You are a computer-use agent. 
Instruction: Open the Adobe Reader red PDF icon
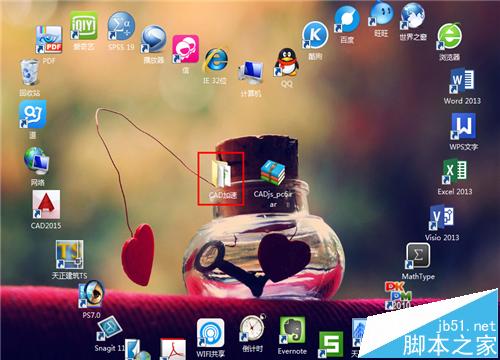[x=173, y=349]
